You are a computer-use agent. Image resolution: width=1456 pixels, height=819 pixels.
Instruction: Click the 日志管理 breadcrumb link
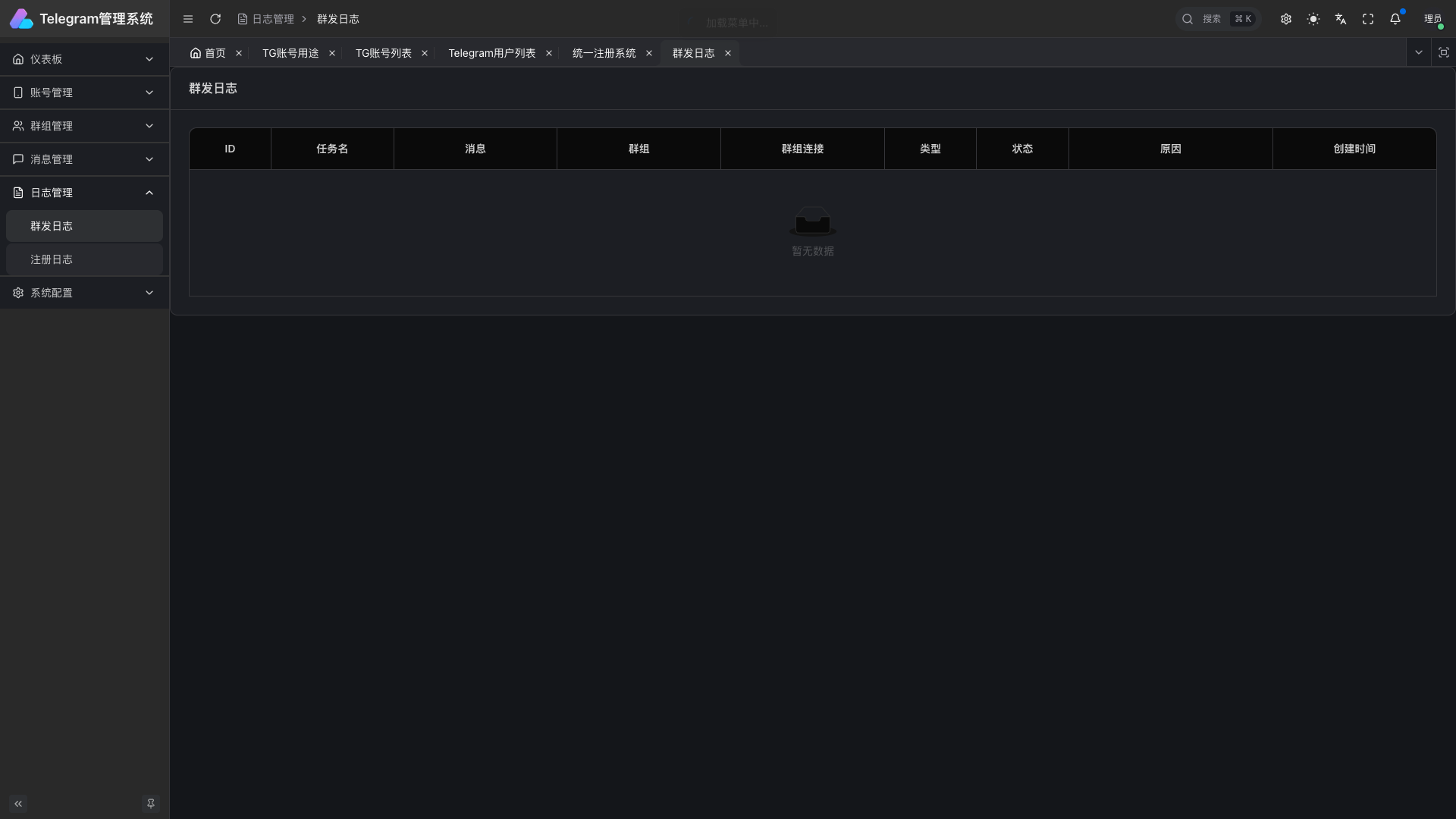272,19
